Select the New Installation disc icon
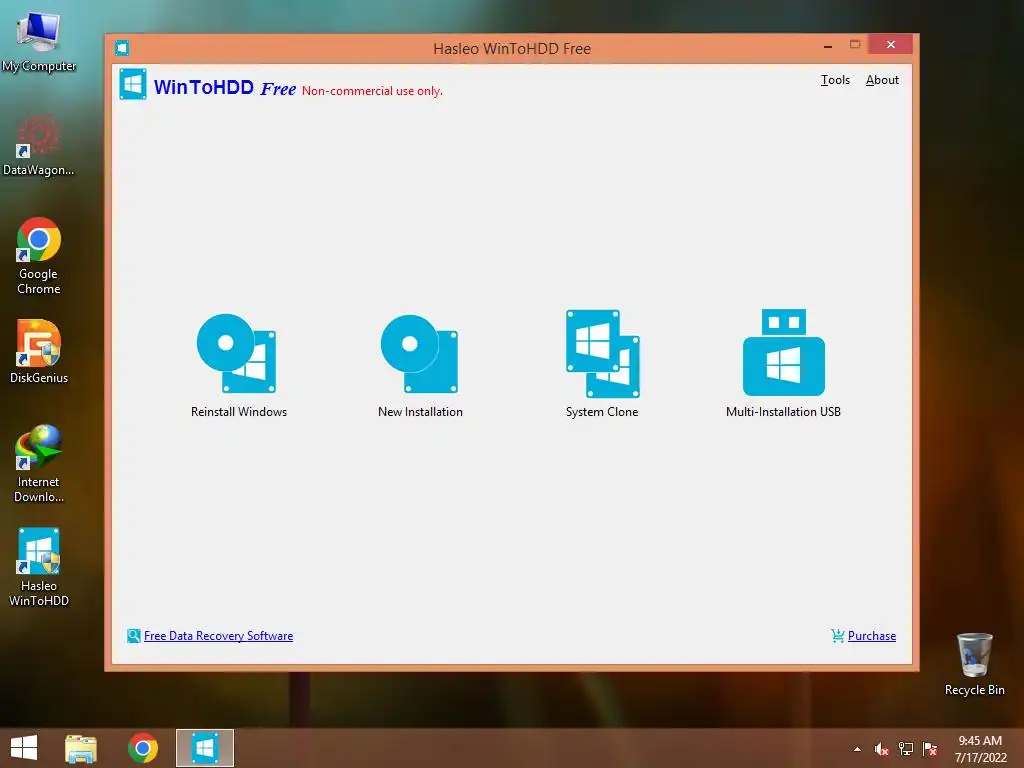This screenshot has height=768, width=1024. pos(419,353)
